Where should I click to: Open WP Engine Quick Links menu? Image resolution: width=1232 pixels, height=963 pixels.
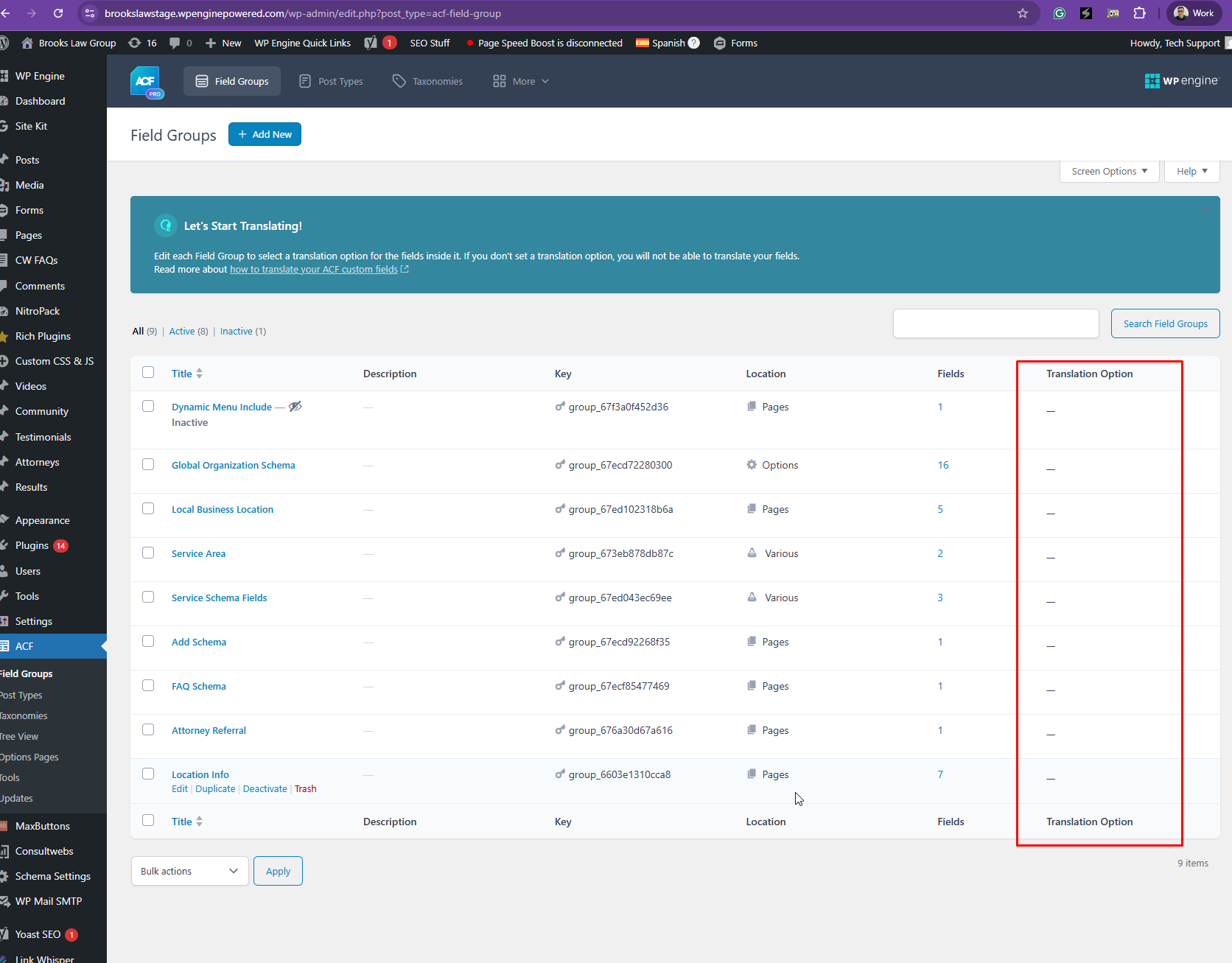coord(303,43)
